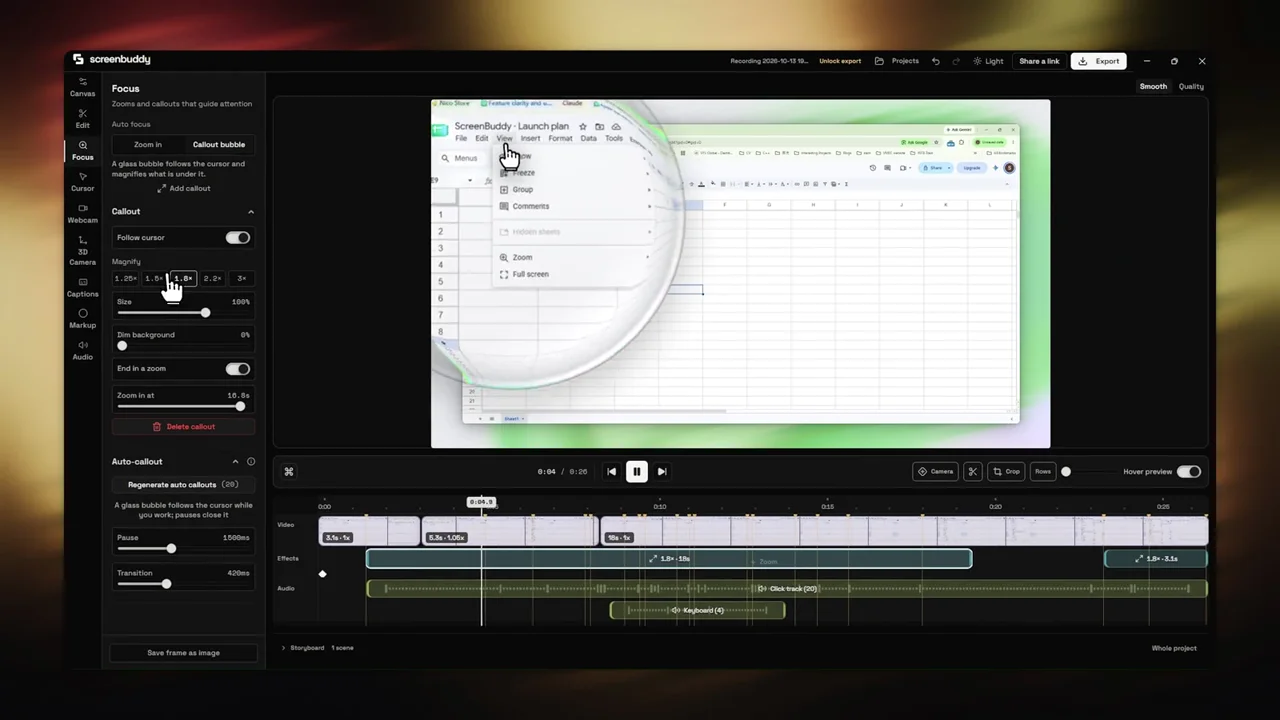
Task: Set magnify to 1.25×
Action: coord(126,279)
